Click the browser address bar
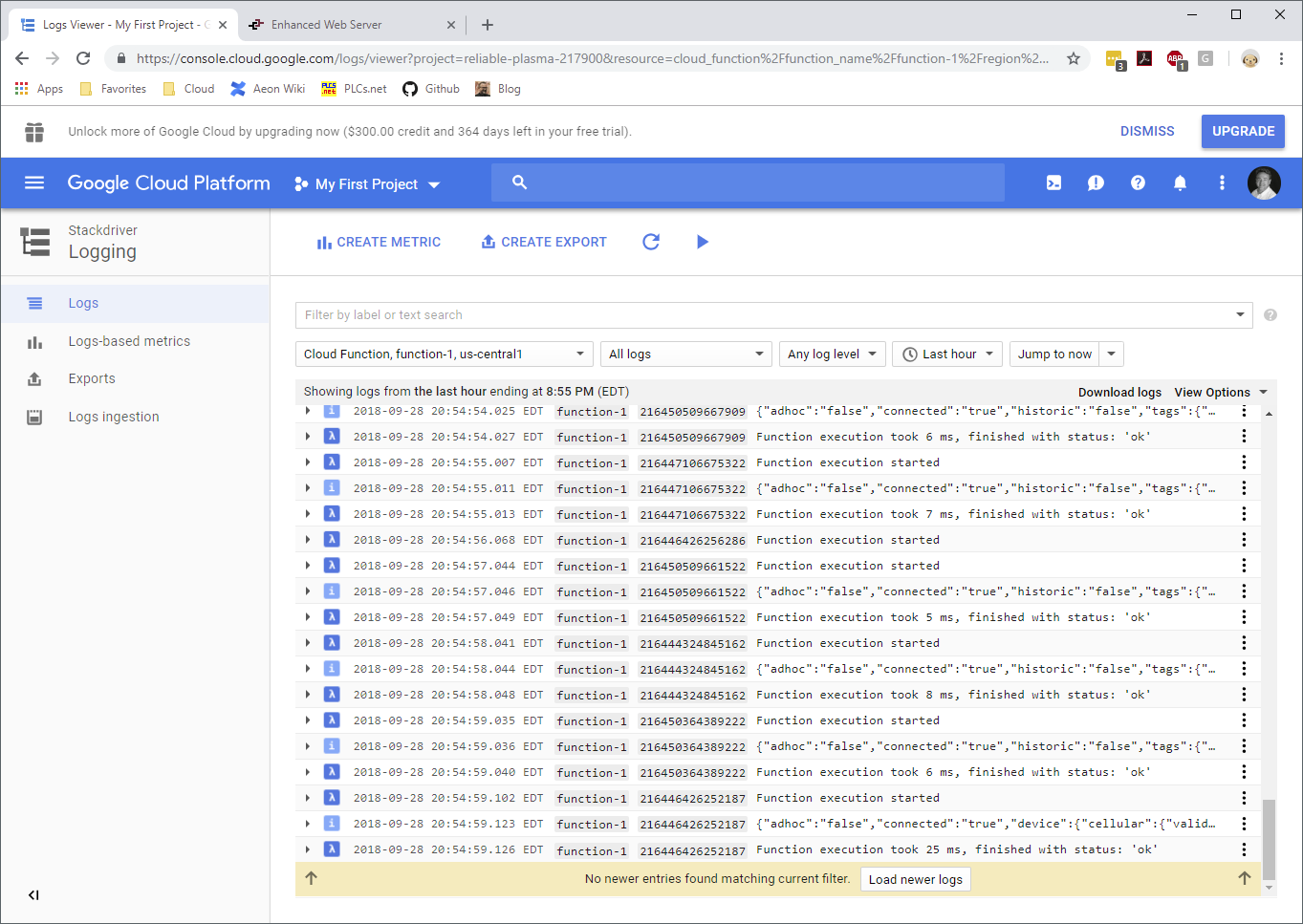 592,58
